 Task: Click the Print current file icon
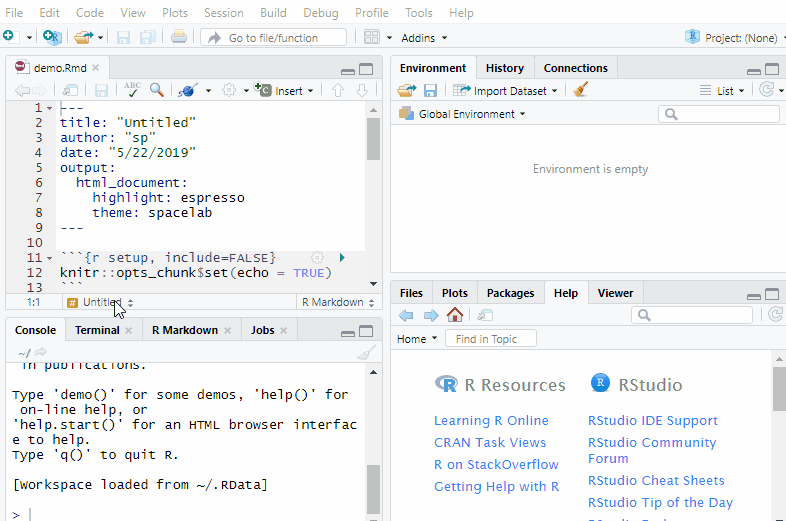click(x=179, y=37)
